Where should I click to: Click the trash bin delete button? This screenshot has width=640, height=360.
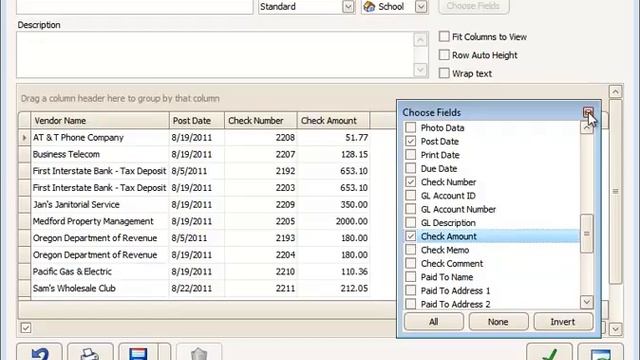199,353
